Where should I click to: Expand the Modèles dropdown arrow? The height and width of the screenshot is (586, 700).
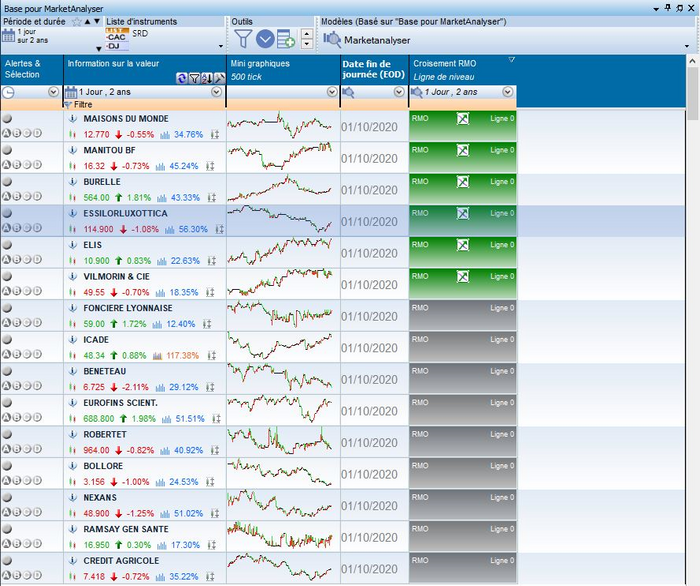pyautogui.click(x=687, y=46)
